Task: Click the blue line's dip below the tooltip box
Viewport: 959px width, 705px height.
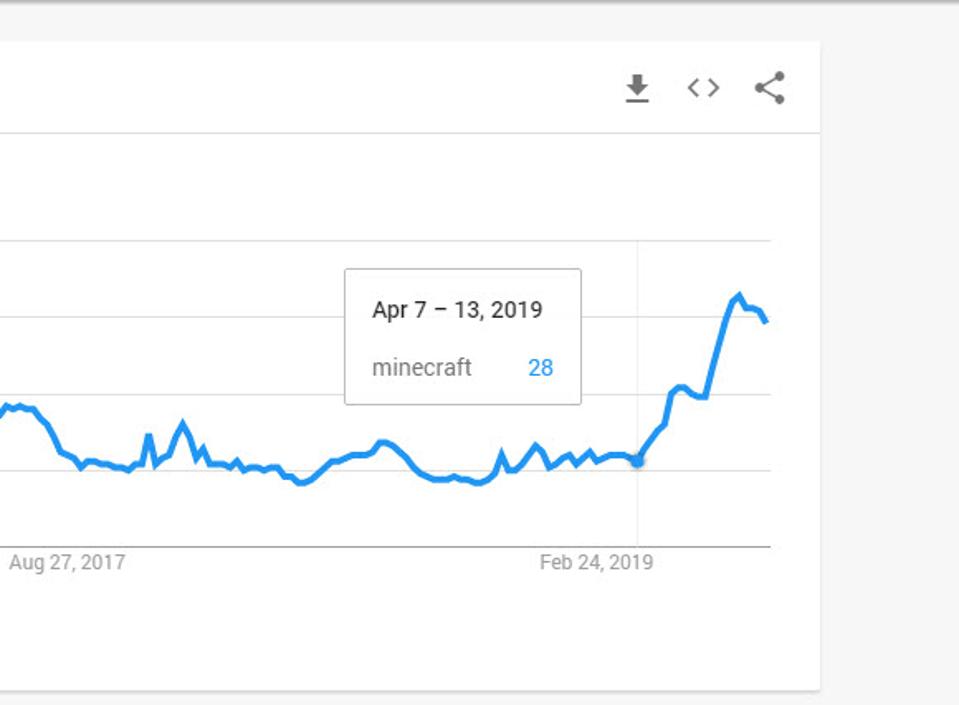Action: point(480,482)
